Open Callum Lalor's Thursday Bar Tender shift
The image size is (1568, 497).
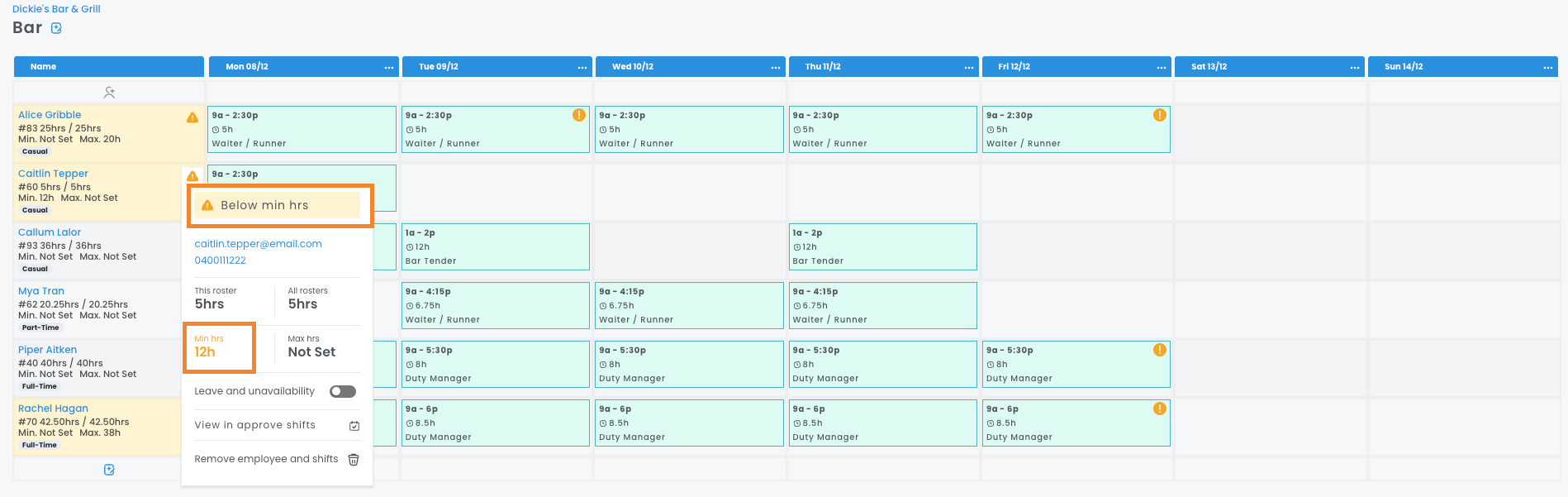click(x=882, y=246)
